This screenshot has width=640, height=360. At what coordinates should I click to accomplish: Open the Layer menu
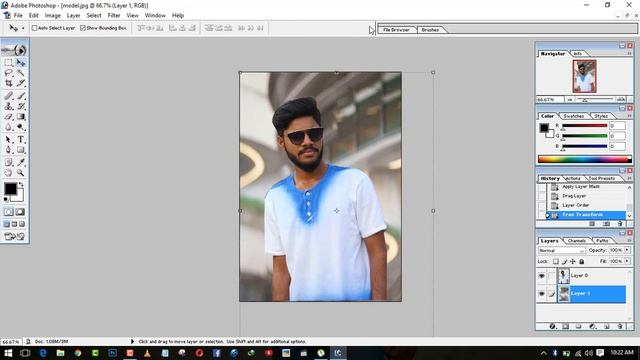73,16
